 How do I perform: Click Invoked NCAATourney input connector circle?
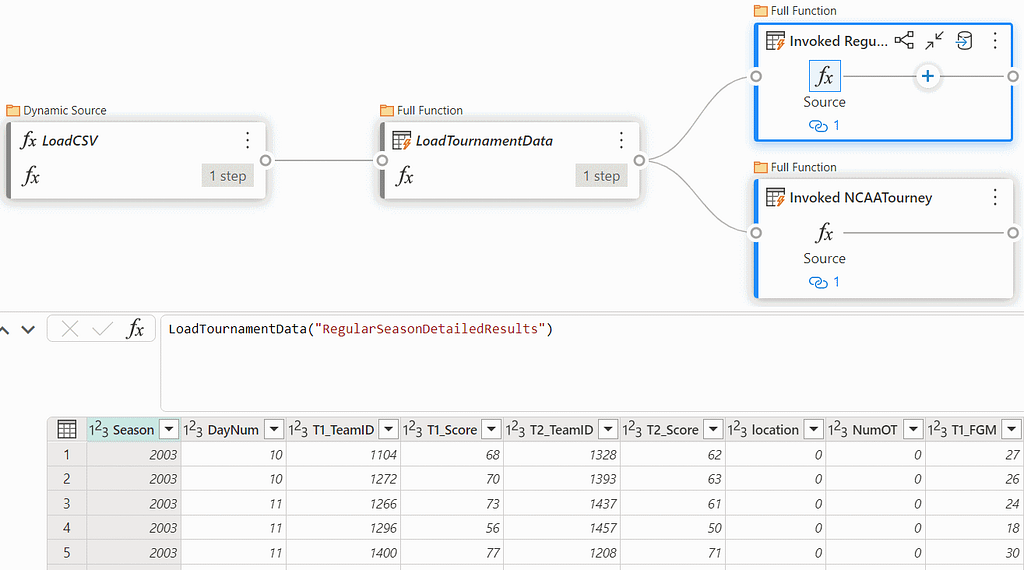tap(756, 233)
